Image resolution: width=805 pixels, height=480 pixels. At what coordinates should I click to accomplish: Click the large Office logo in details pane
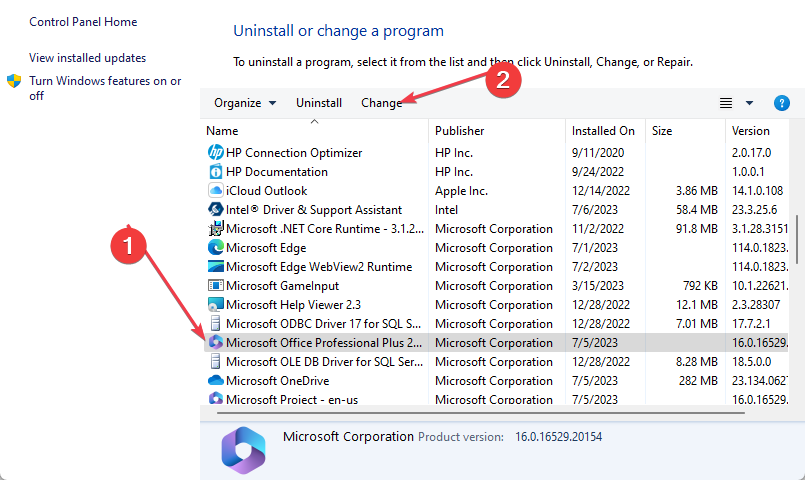(243, 451)
